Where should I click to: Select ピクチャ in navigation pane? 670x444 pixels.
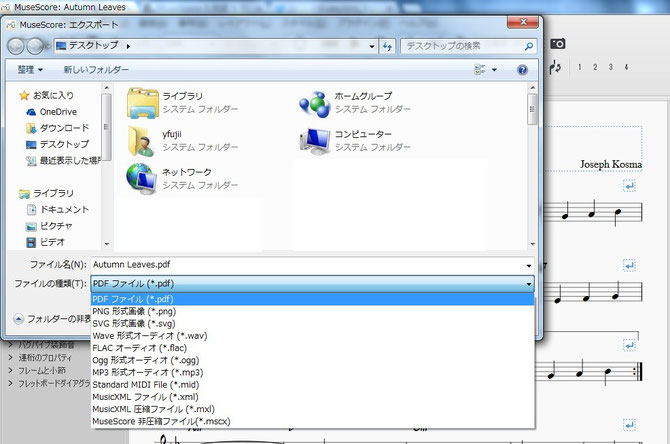pos(49,226)
